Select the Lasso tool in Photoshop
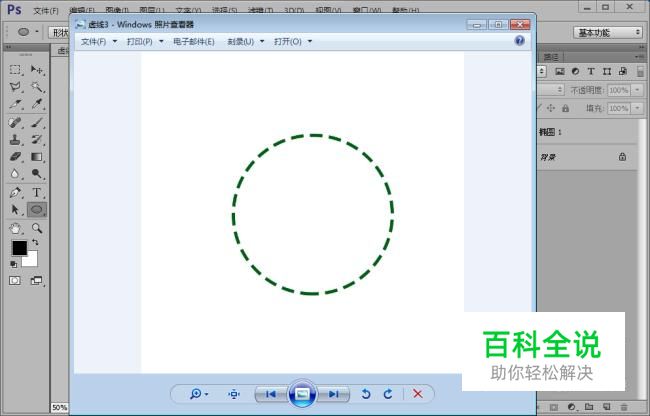 (15, 87)
